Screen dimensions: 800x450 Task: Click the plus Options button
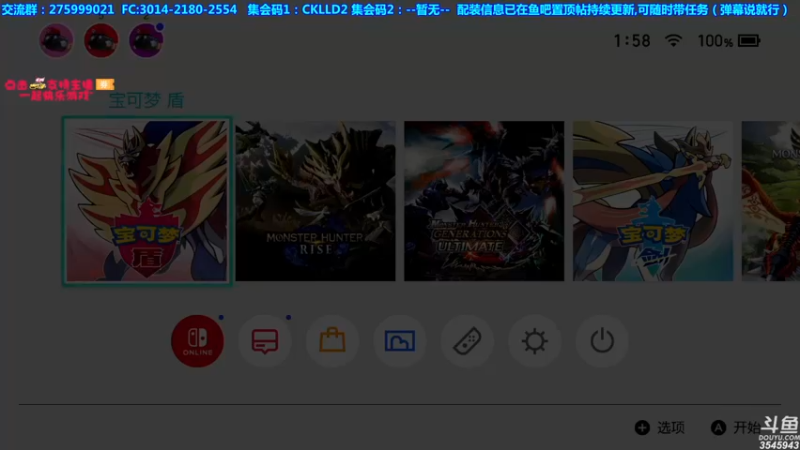[x=660, y=428]
